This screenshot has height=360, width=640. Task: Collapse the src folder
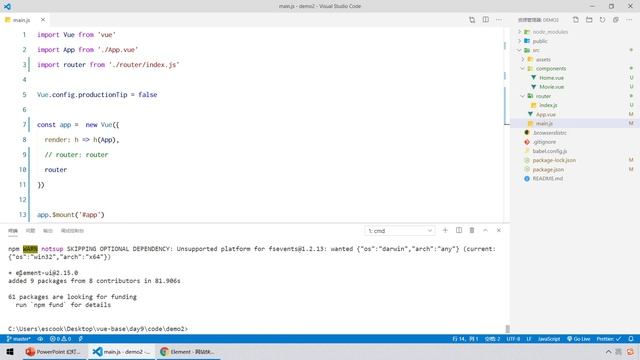(536, 50)
